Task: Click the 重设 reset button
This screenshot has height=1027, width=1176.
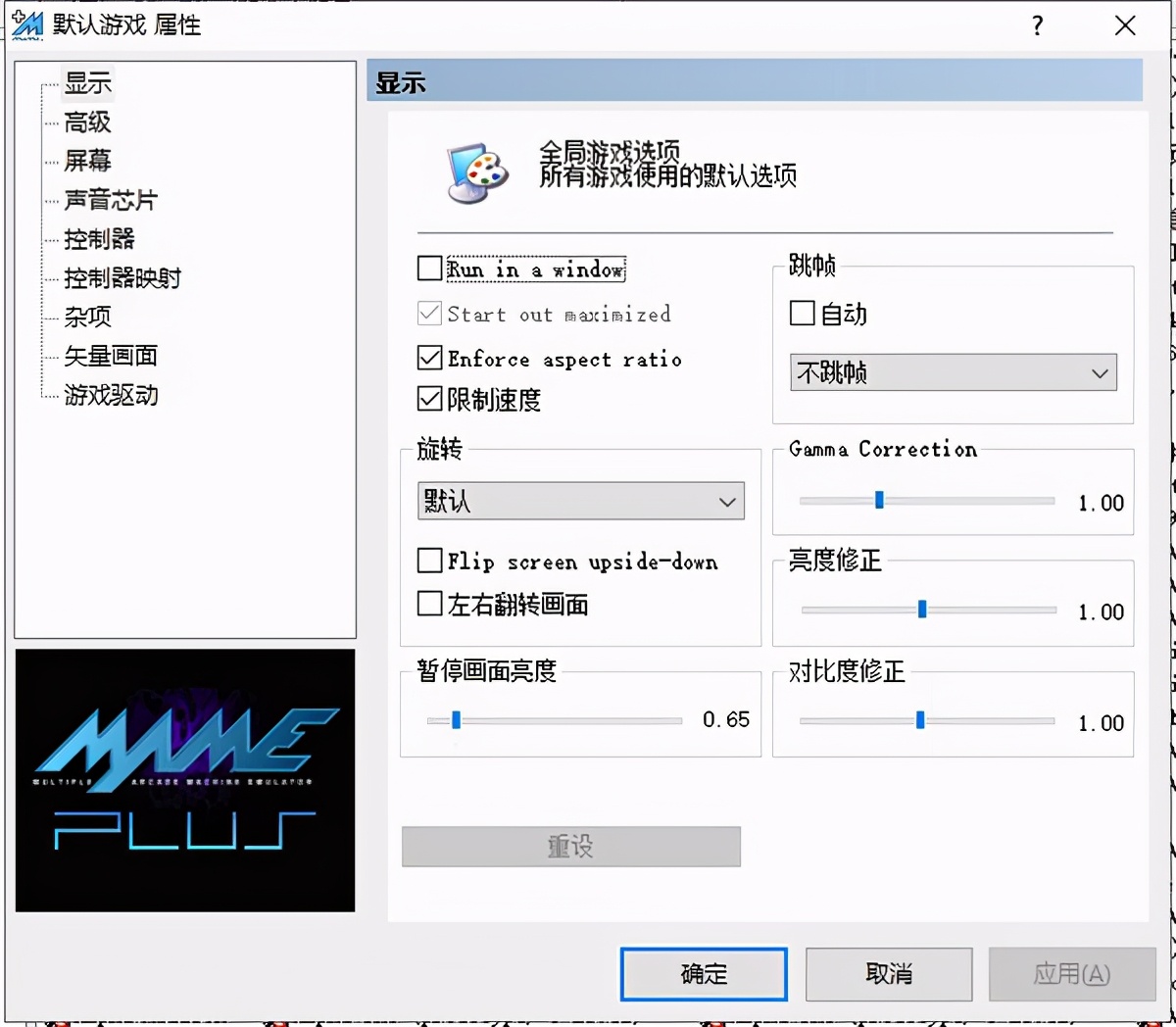Action: [x=570, y=846]
